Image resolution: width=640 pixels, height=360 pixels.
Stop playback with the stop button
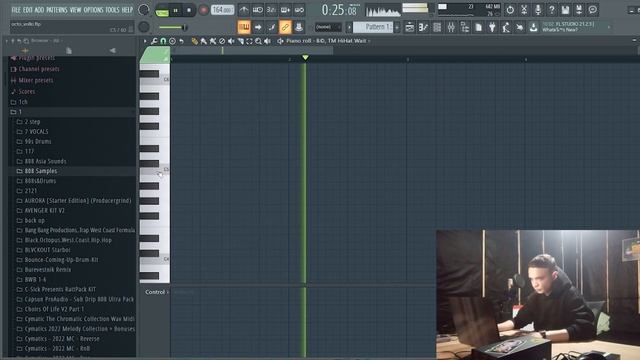189,10
